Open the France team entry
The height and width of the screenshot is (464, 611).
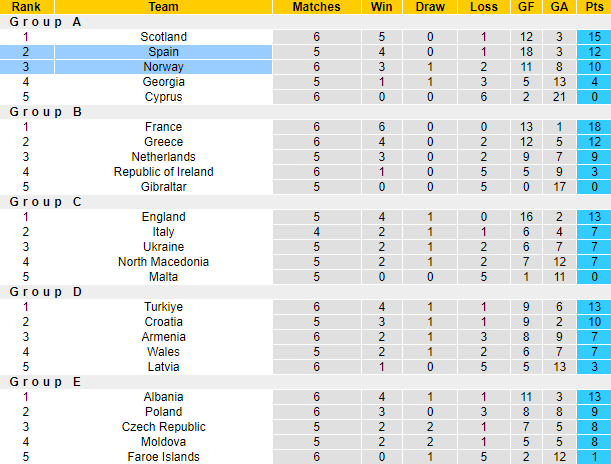[163, 127]
